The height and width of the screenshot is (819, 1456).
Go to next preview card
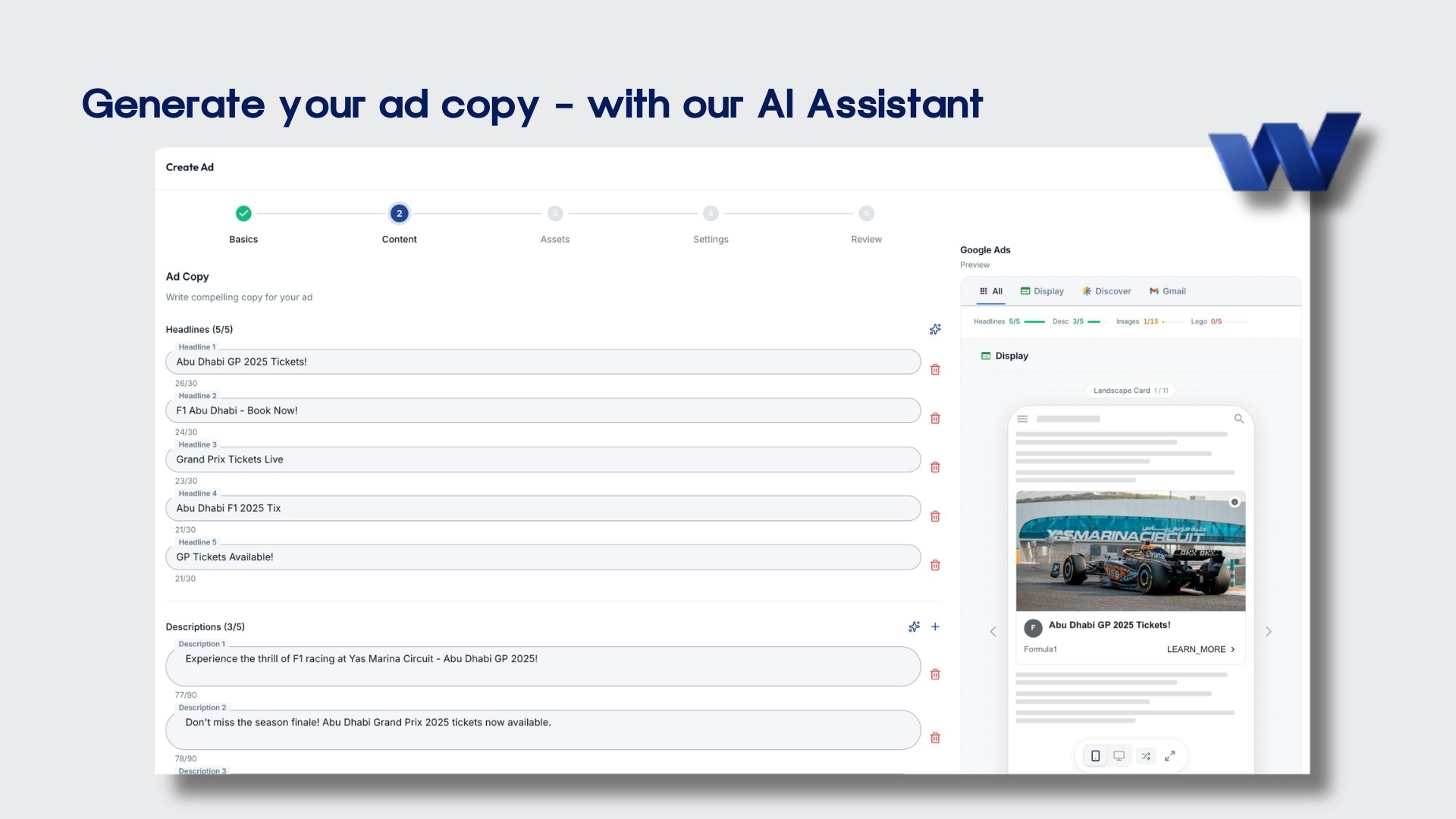point(1269,632)
